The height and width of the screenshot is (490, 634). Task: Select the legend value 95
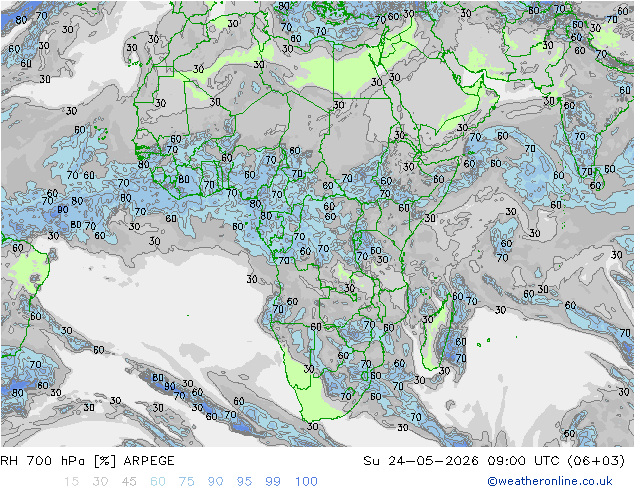tap(244, 481)
